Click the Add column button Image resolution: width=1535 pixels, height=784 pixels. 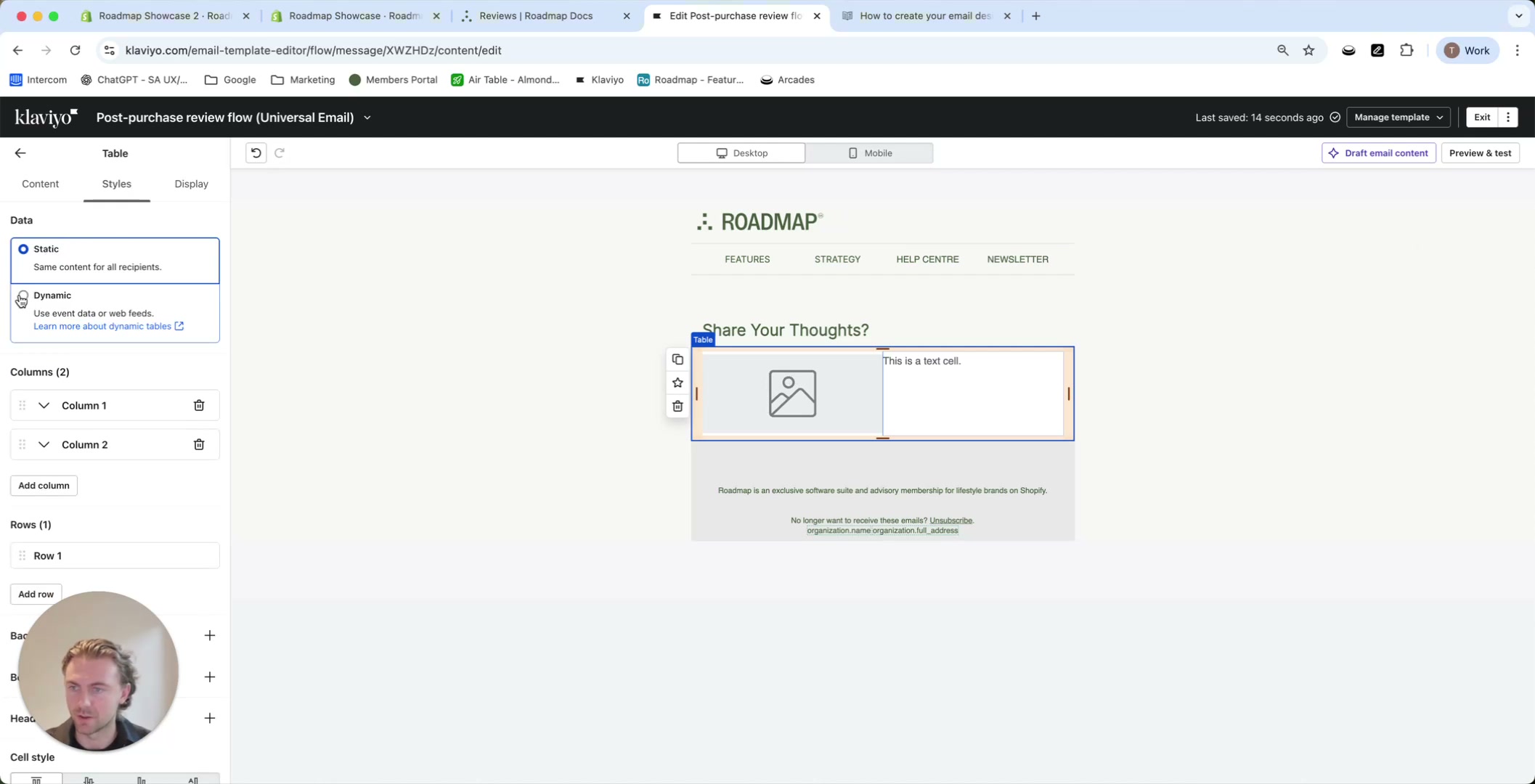click(43, 485)
